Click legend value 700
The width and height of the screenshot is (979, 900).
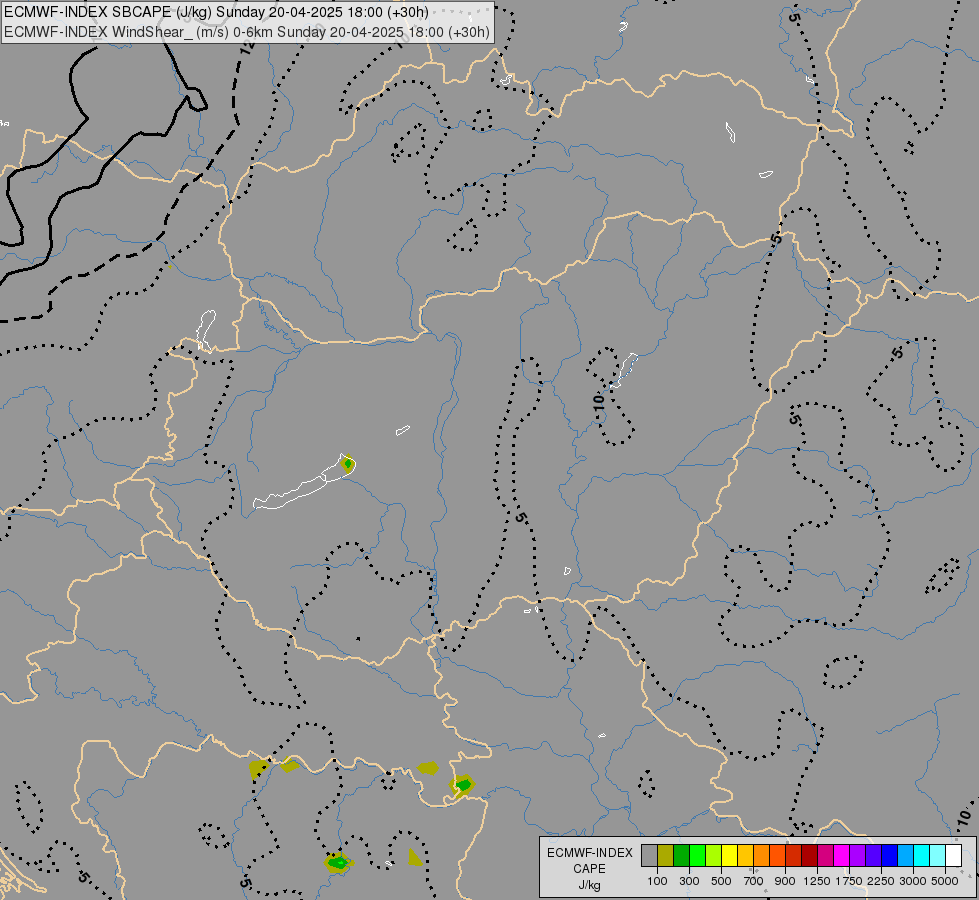click(x=754, y=881)
